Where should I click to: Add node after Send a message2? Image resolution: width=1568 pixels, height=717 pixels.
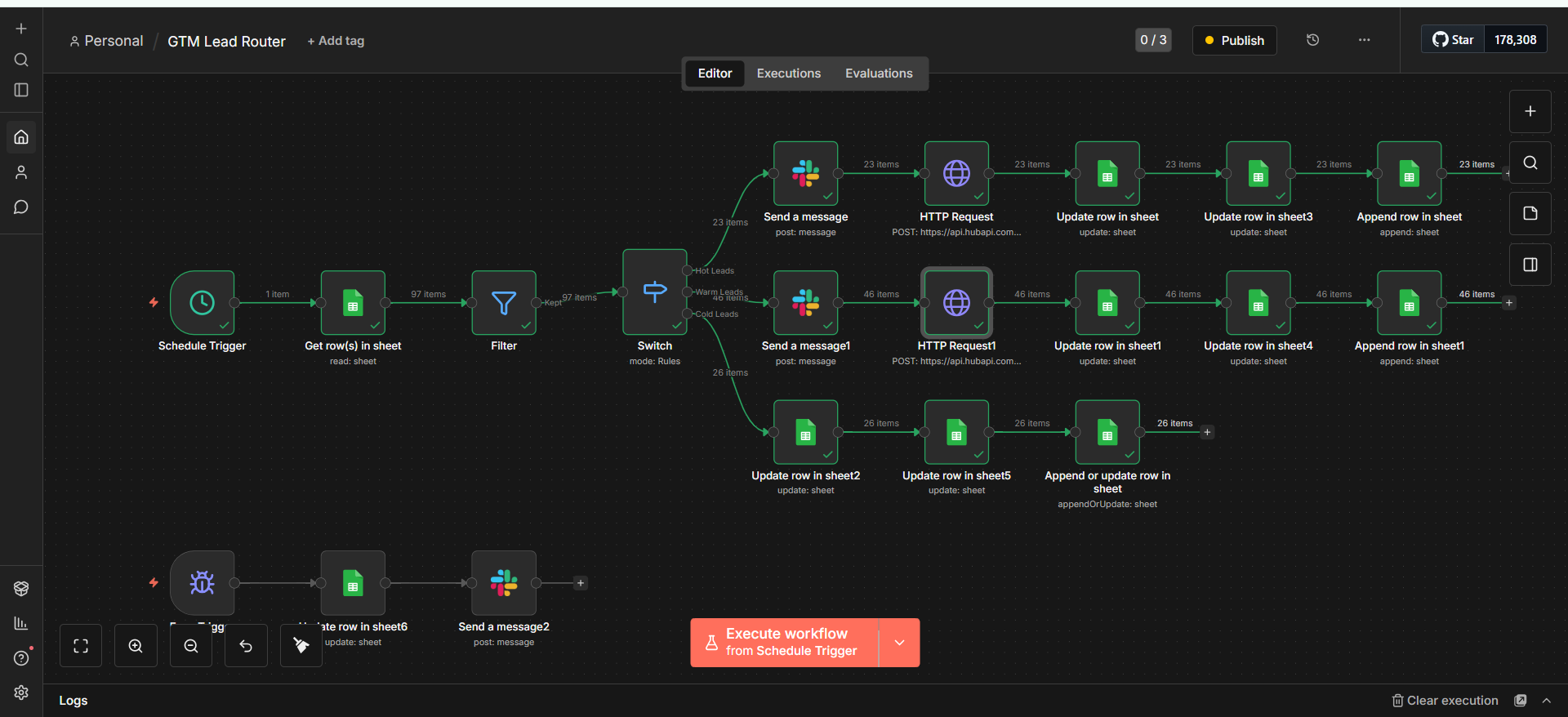(x=581, y=583)
